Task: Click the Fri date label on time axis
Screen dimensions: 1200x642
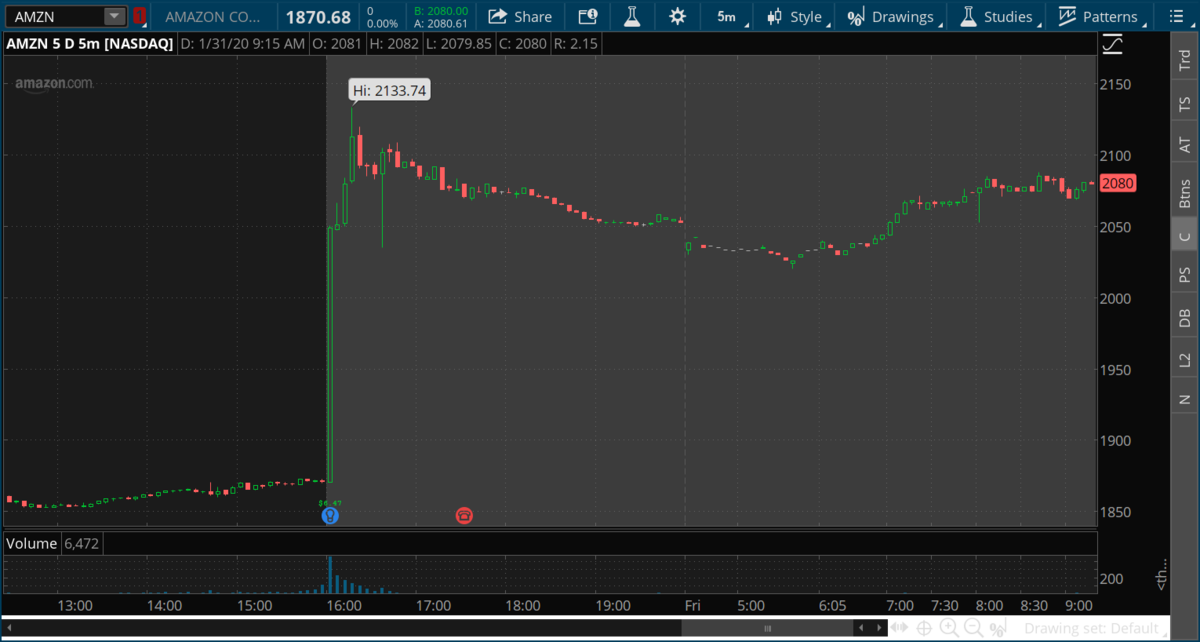Action: point(692,606)
